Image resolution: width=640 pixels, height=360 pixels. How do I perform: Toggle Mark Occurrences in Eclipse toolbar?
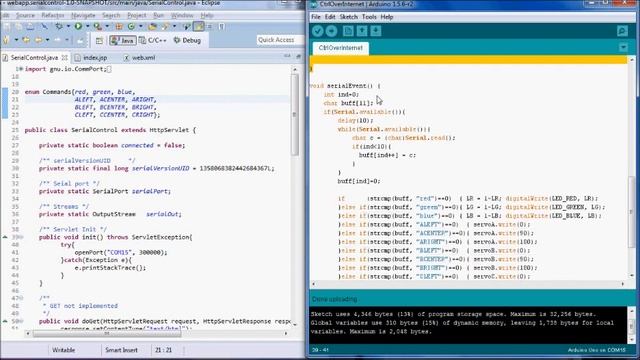[x=198, y=27]
